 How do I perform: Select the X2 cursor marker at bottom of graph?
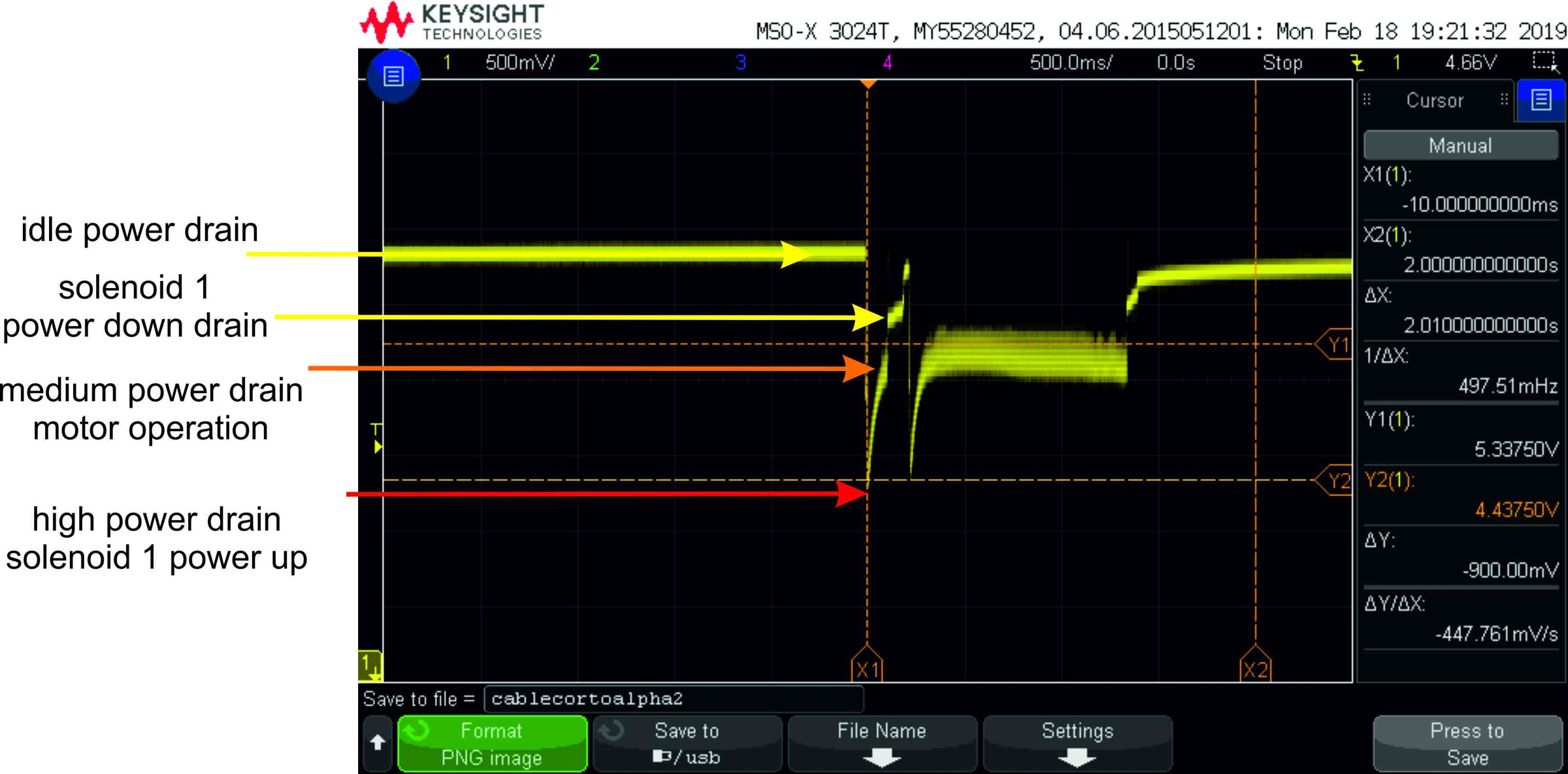coord(1255,664)
